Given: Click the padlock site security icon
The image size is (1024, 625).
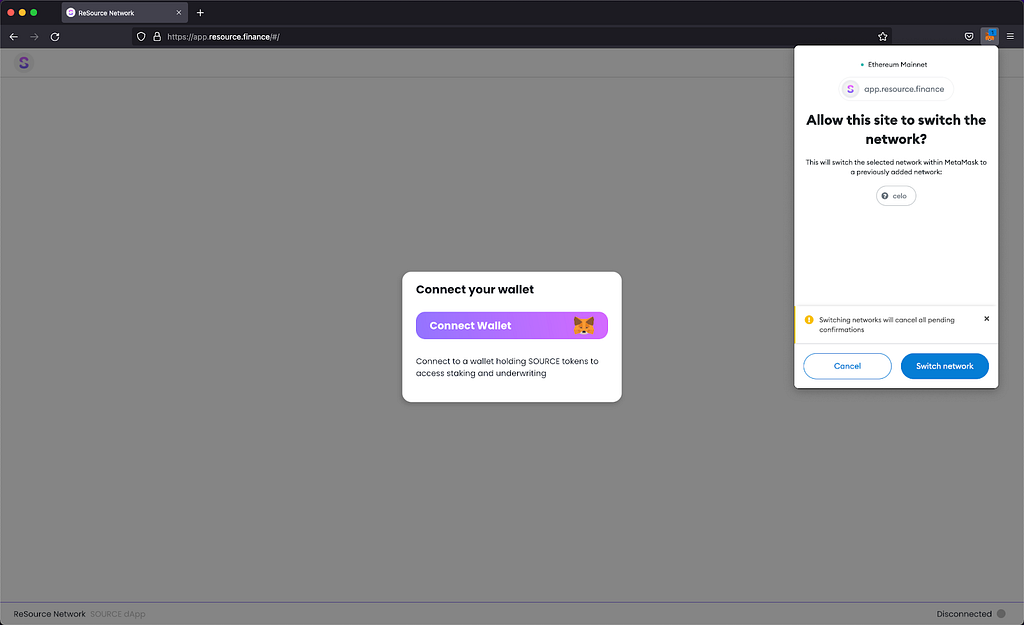Looking at the screenshot, I should pos(157,37).
